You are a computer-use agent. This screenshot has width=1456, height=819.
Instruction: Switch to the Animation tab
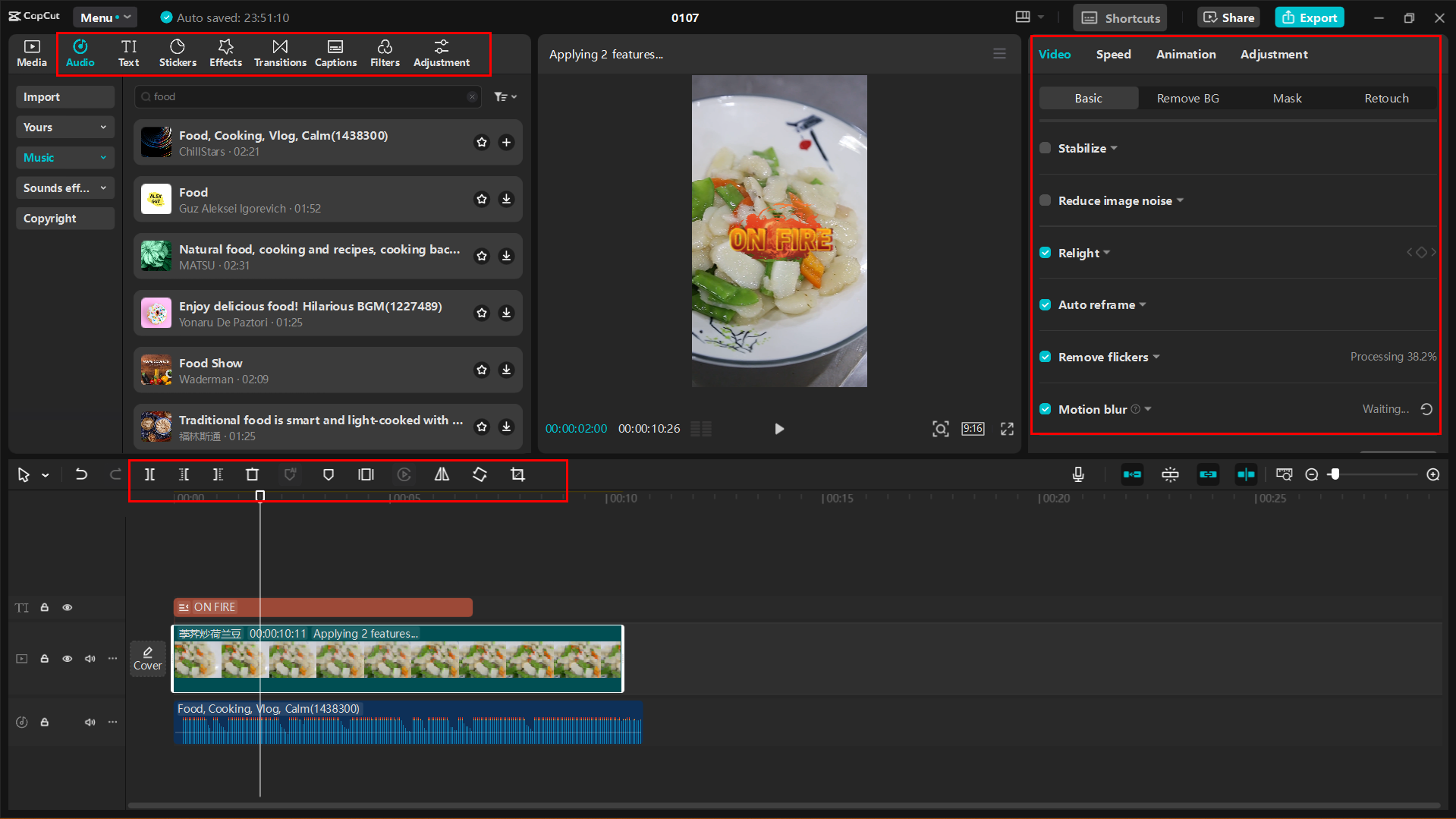[x=1185, y=54]
